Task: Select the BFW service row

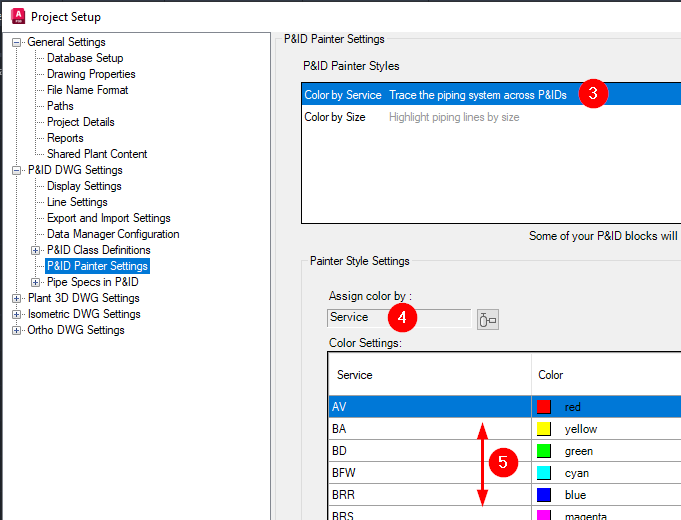Action: [430, 473]
